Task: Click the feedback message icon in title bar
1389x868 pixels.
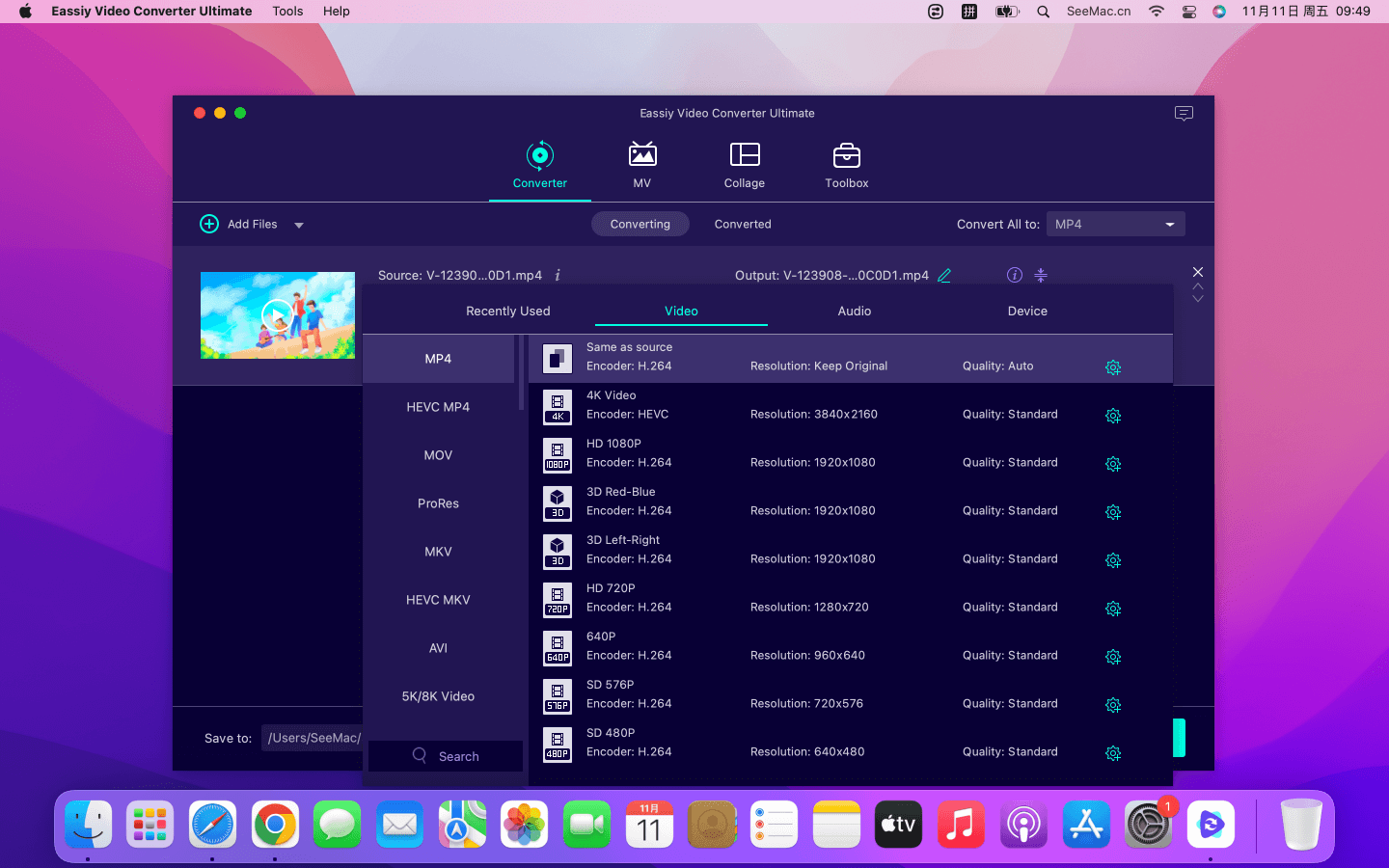Action: pyautogui.click(x=1184, y=114)
